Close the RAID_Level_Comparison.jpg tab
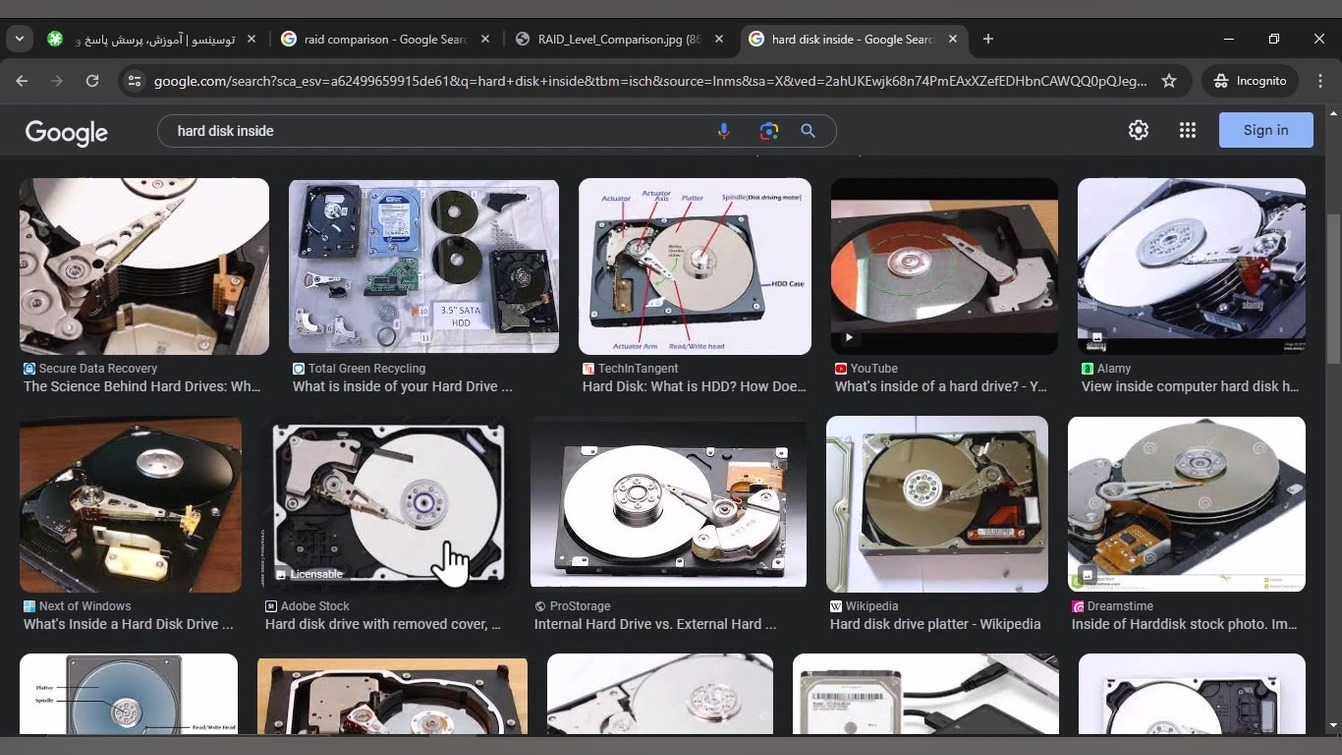The image size is (1342, 755). point(719,39)
